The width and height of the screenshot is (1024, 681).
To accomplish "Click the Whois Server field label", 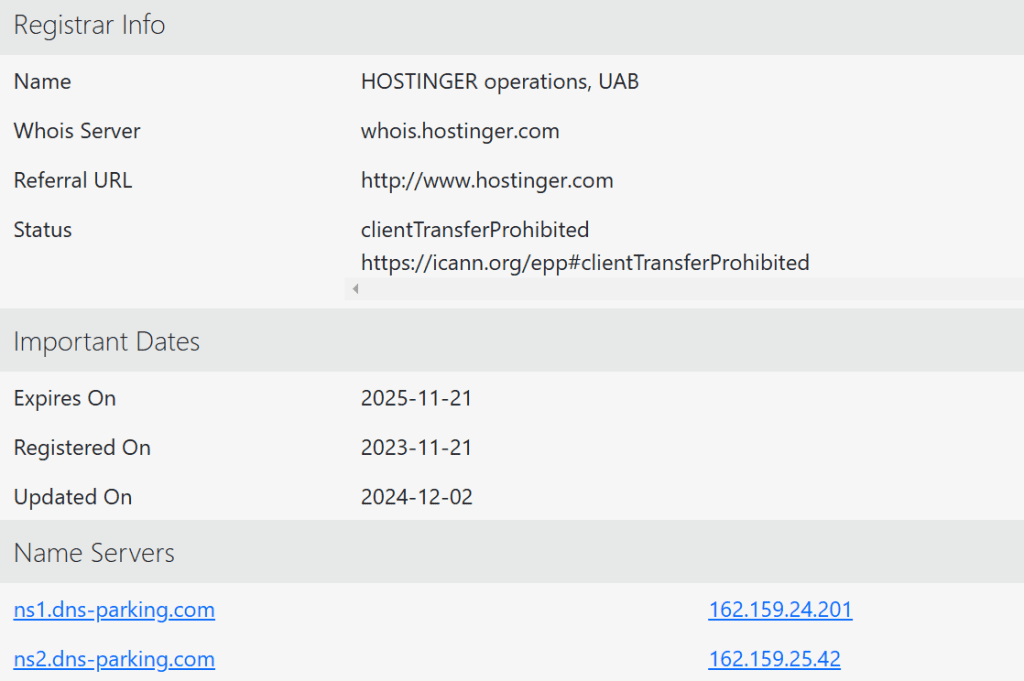I will tap(77, 131).
